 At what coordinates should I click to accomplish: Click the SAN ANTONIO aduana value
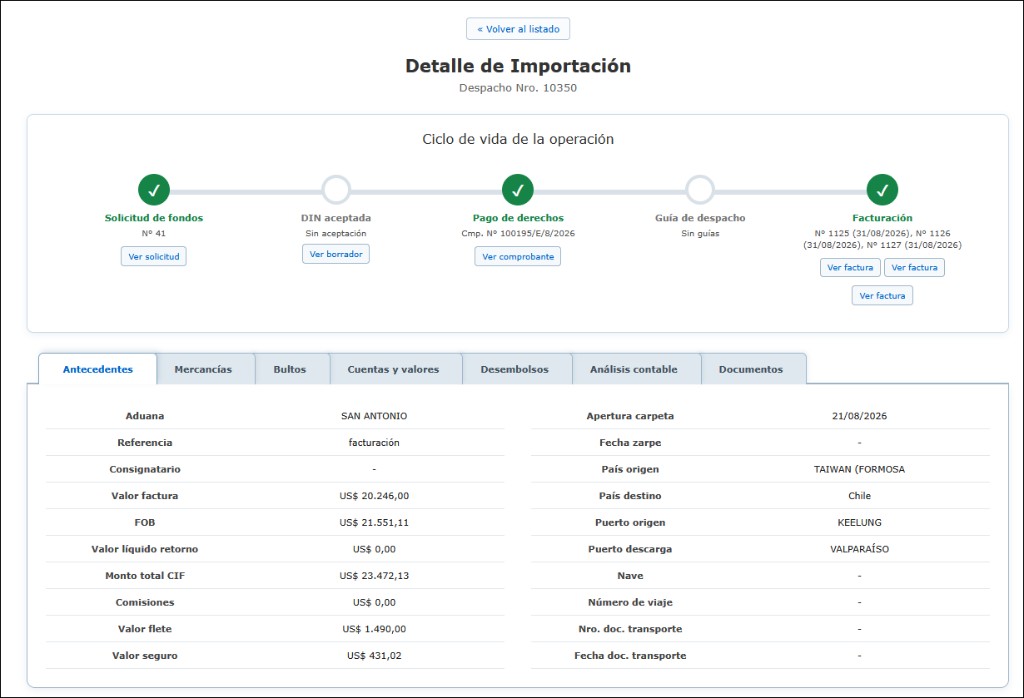(374, 416)
